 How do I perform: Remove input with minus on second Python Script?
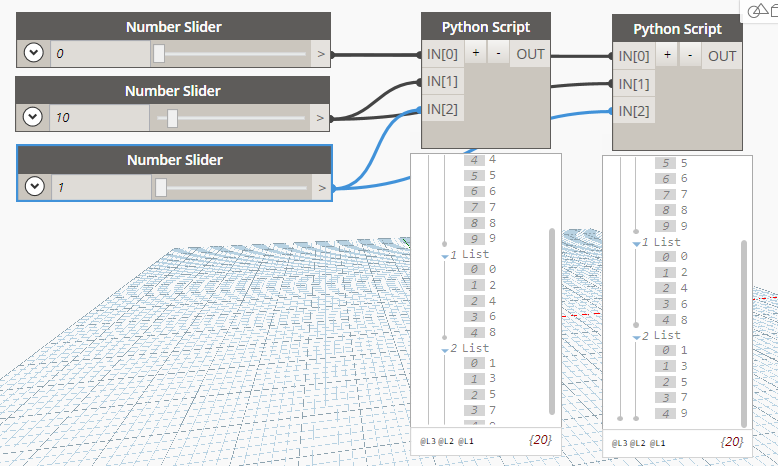(x=690, y=55)
